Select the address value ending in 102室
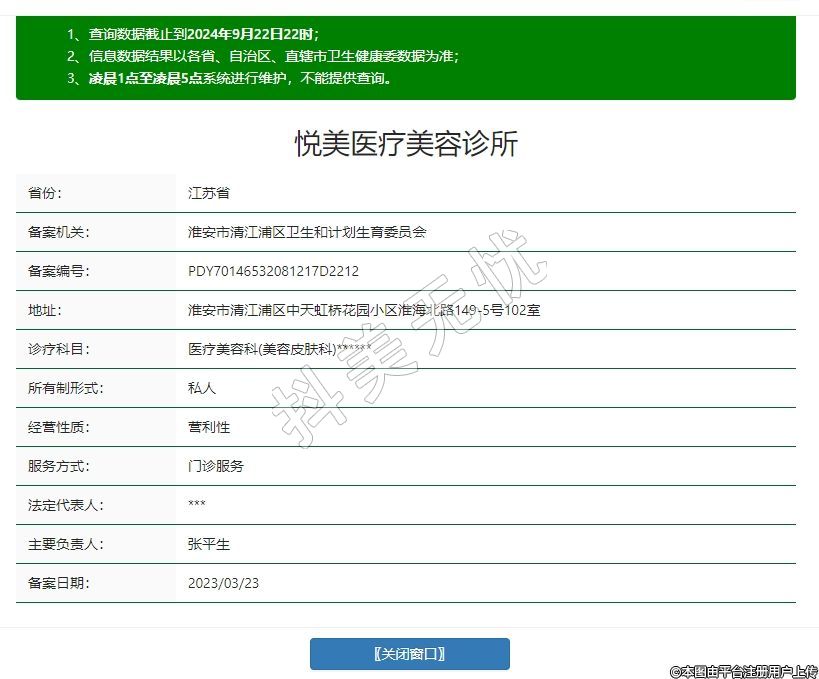Screen dimensions: 819x679 point(364,310)
